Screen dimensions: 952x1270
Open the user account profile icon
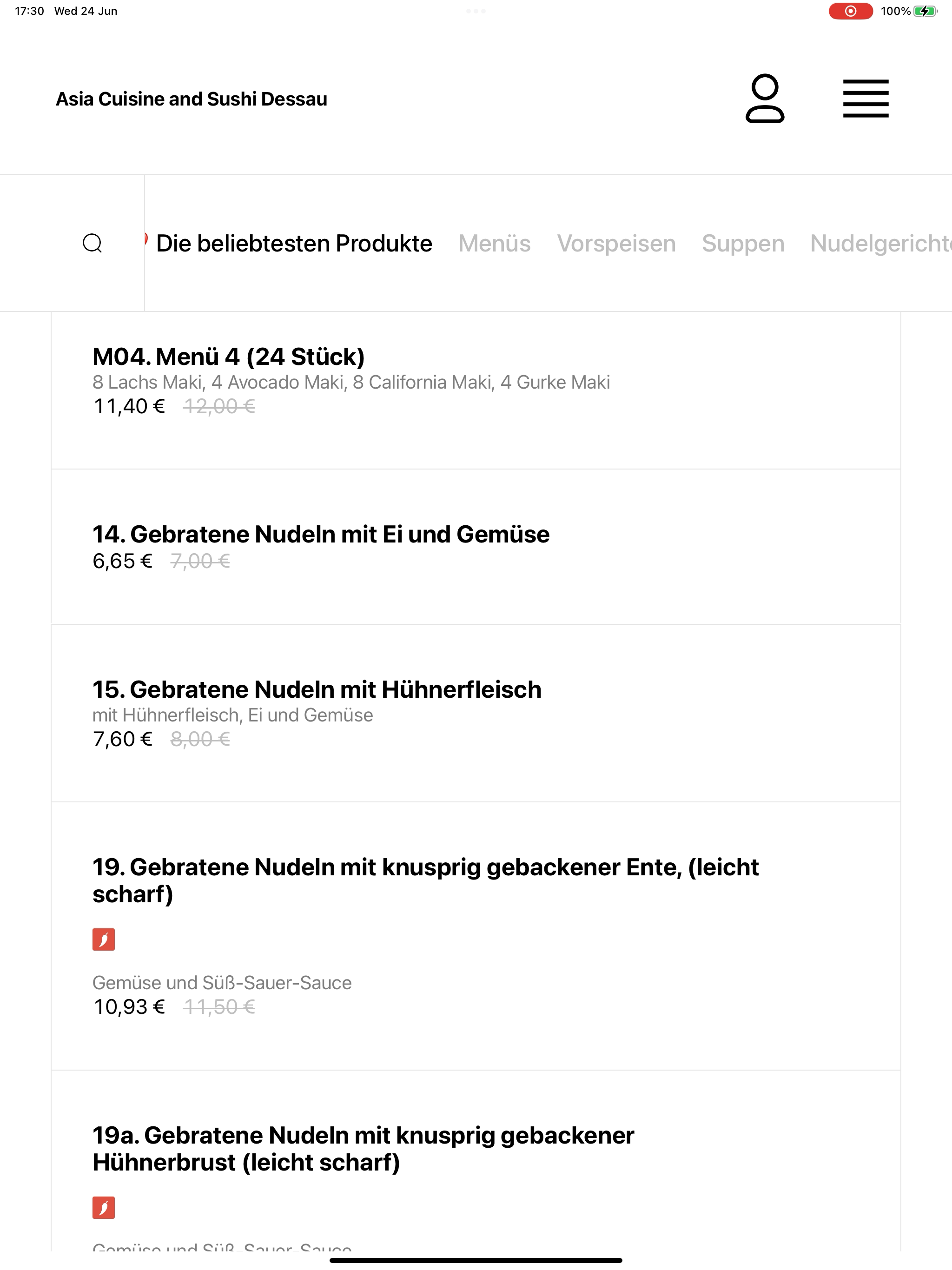[x=765, y=98]
